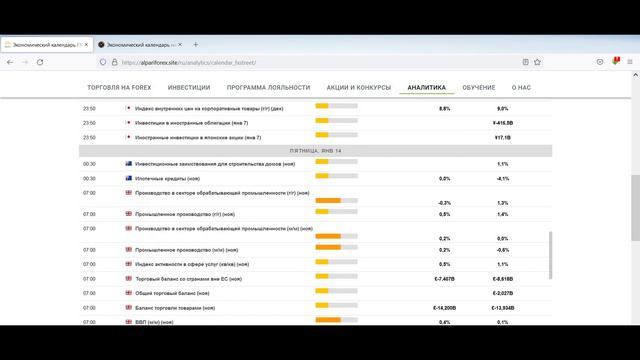
Task: Open the ТОРГОВЛЯ НА FOREX menu
Action: pos(119,87)
